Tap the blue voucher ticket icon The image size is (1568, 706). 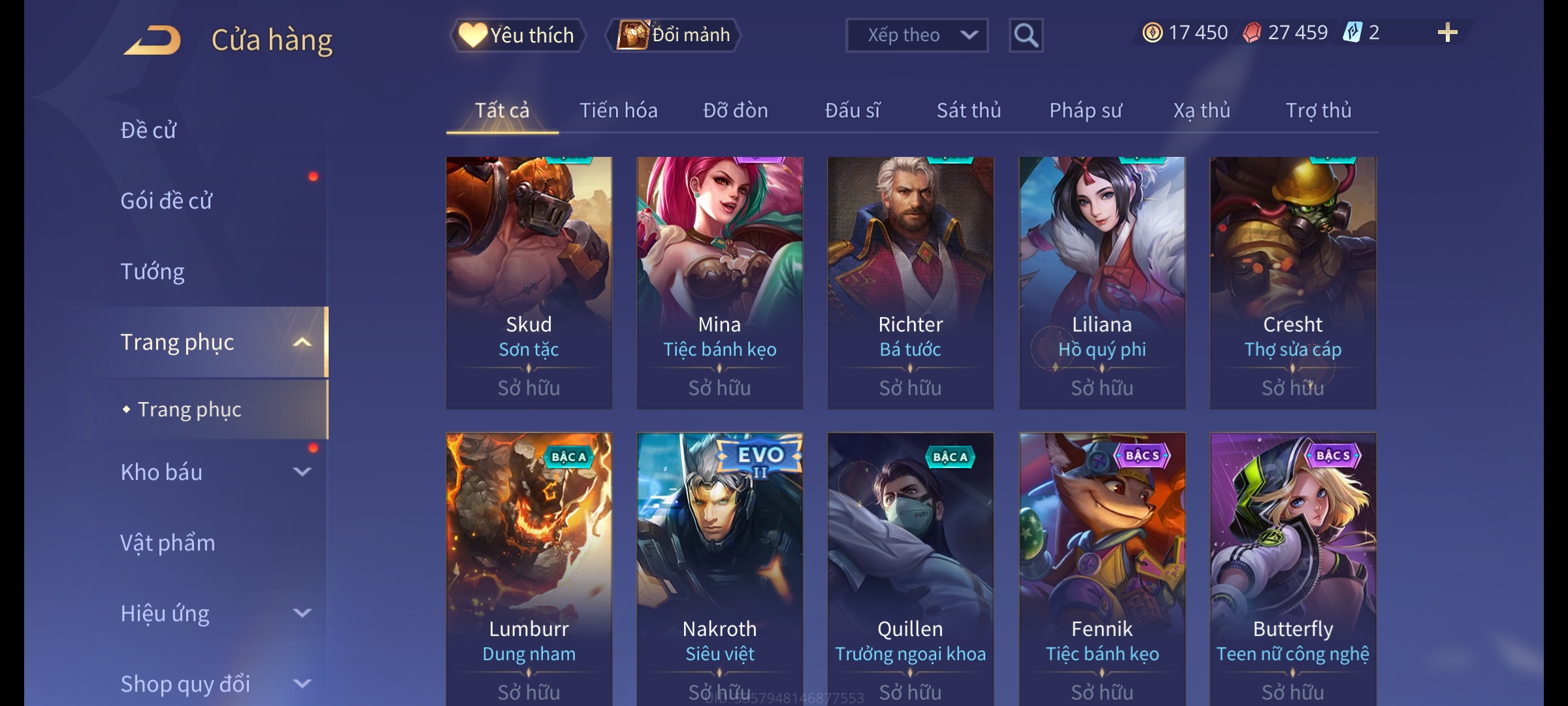coord(1352,33)
